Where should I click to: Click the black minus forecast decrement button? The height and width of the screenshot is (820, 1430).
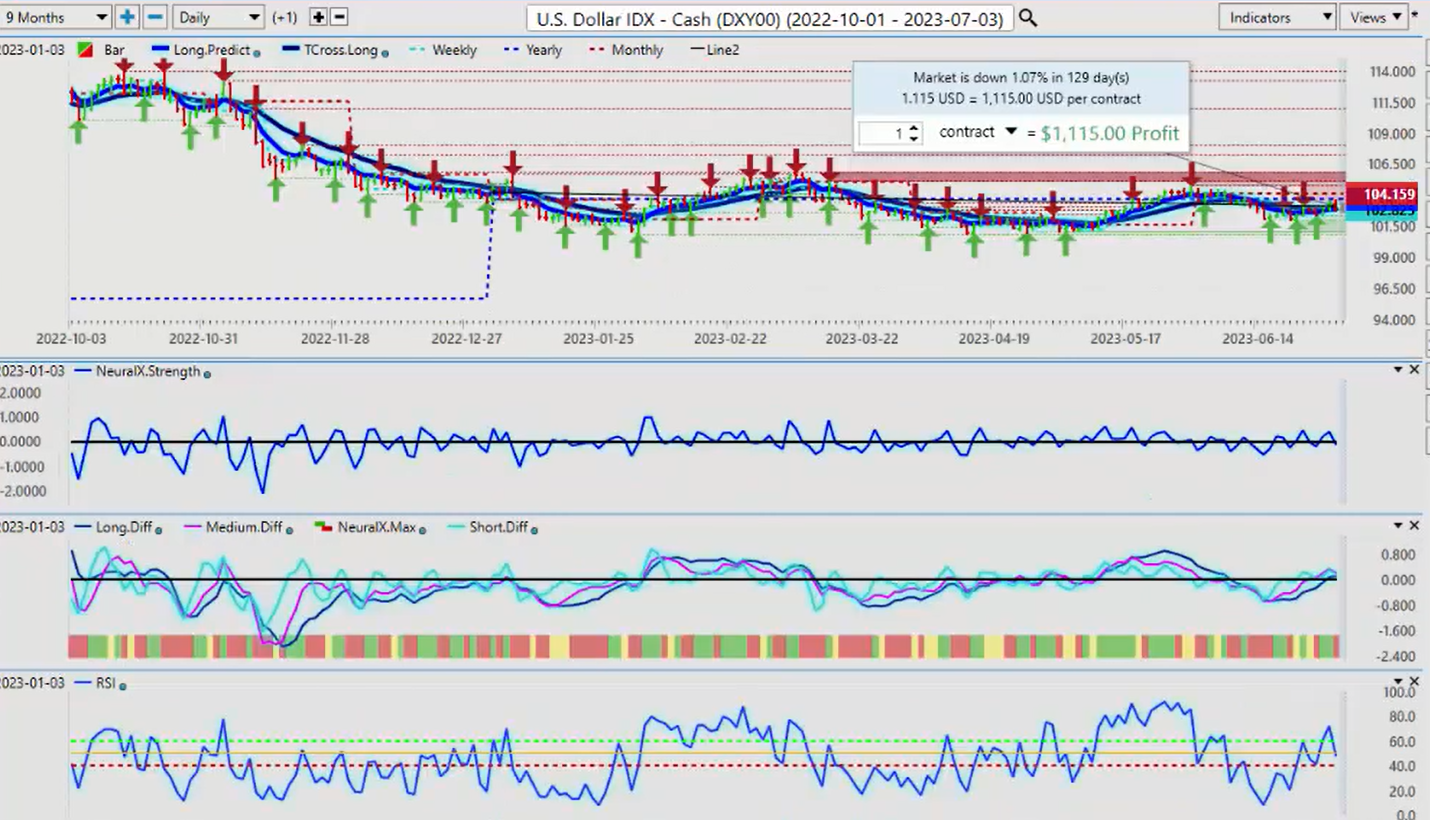[x=339, y=17]
